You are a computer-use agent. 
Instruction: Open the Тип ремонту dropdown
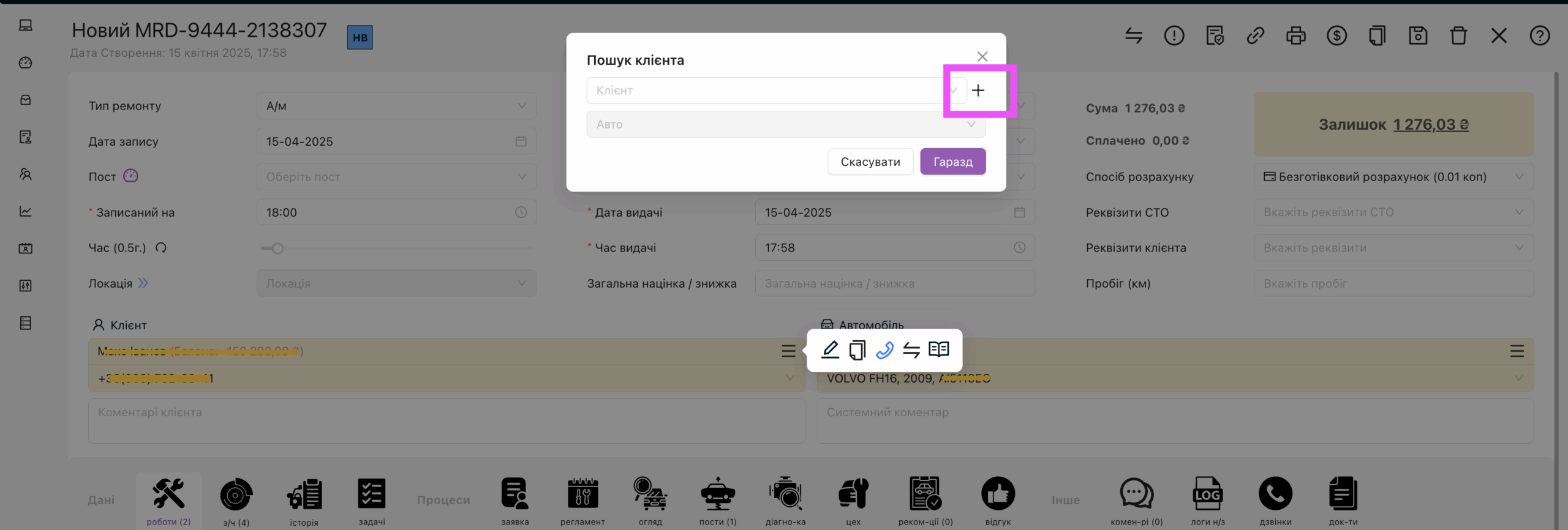coord(396,106)
